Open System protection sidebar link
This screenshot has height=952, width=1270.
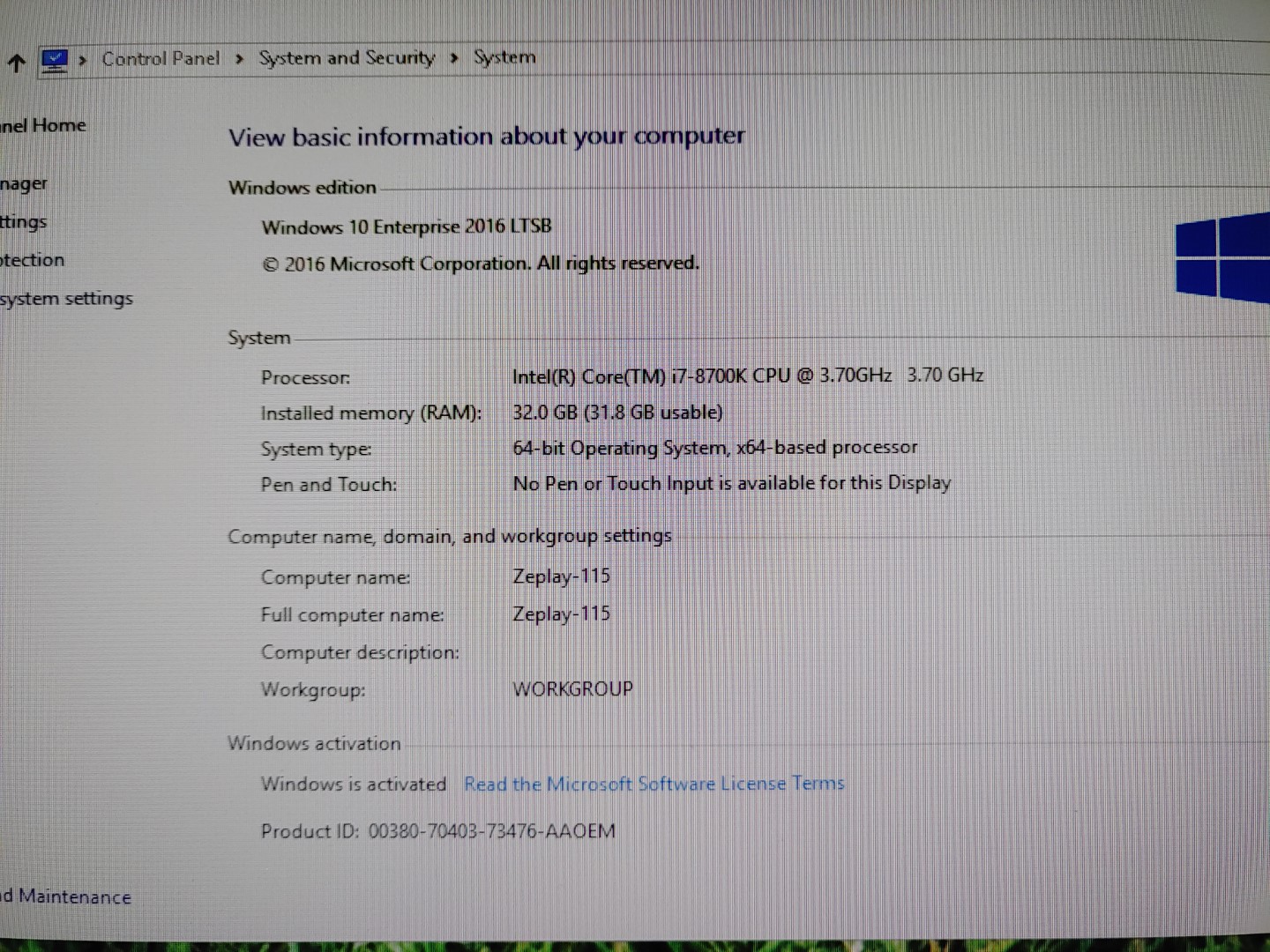33,260
